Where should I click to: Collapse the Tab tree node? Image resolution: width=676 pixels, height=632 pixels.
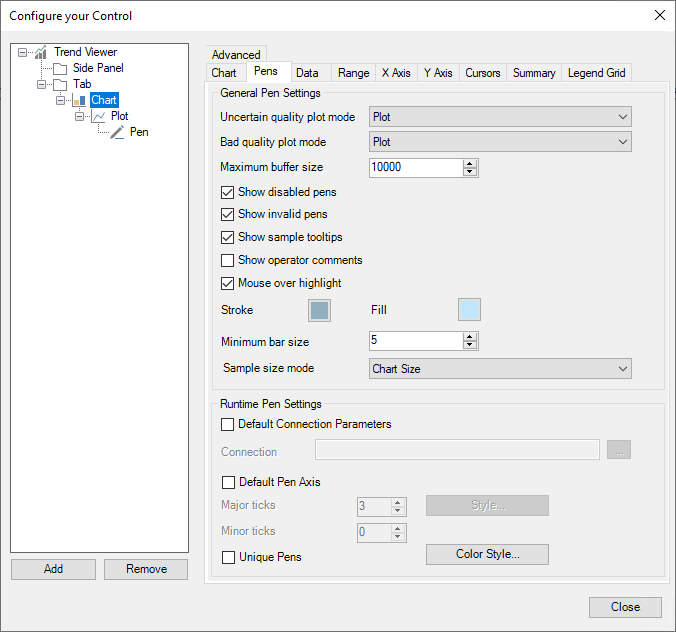point(41,84)
